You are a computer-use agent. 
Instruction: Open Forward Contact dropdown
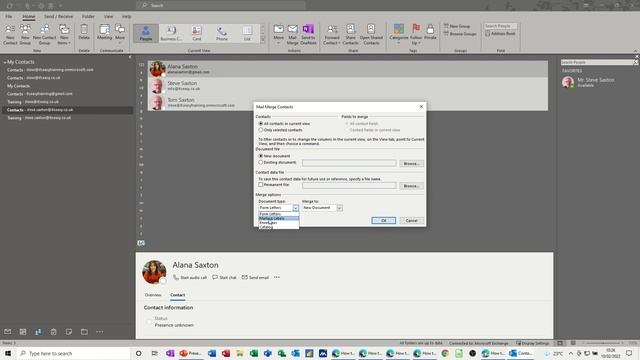(332, 34)
